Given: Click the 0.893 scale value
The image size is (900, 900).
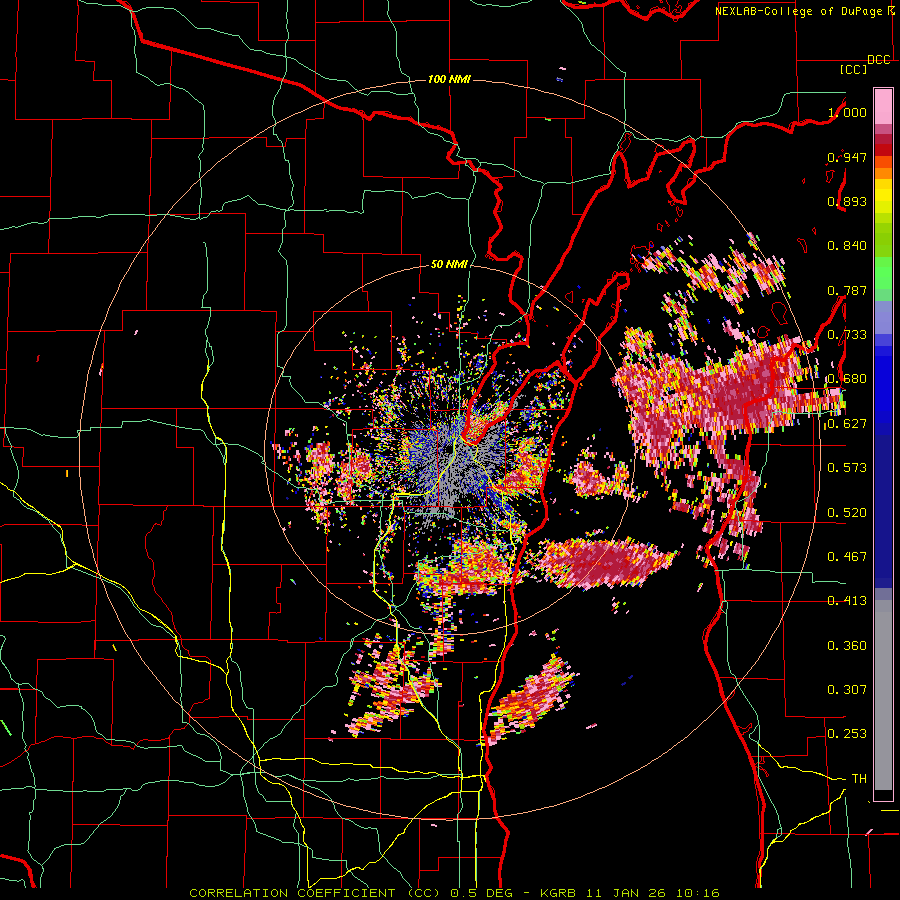Looking at the screenshot, I should click(847, 201).
